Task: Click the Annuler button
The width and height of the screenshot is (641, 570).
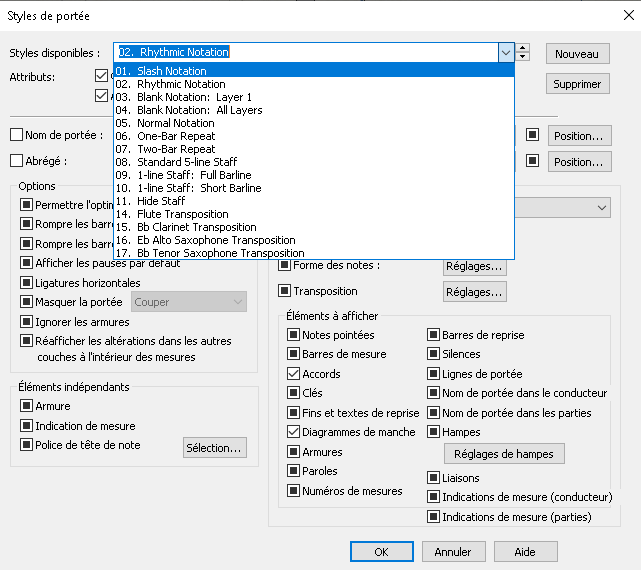Action: tap(453, 552)
